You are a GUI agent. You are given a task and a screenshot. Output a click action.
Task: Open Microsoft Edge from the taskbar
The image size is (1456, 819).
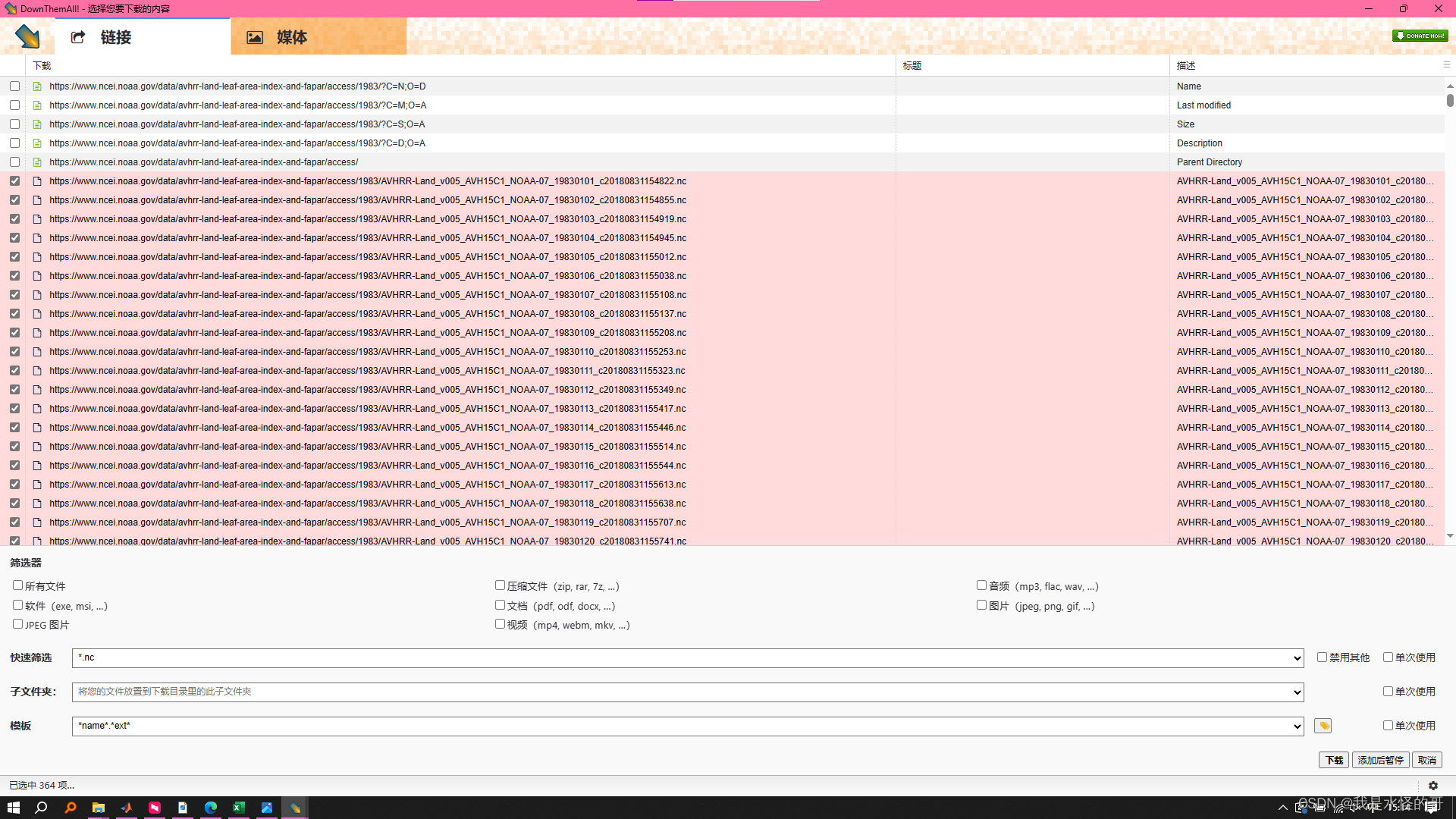211,808
